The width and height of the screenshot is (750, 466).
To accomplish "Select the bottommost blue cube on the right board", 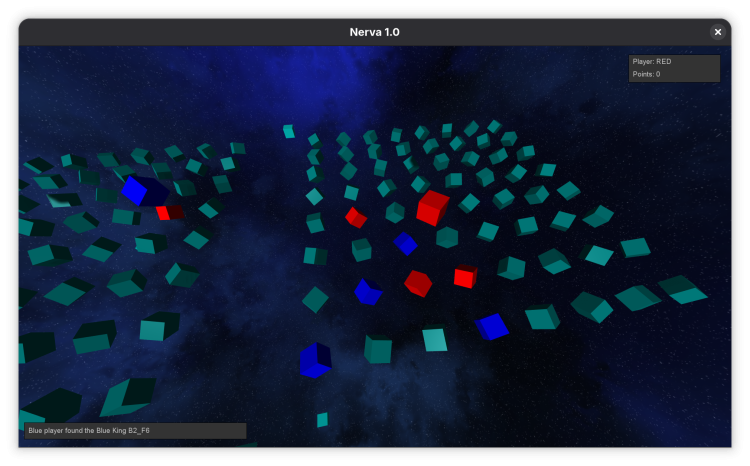I will [x=315, y=360].
